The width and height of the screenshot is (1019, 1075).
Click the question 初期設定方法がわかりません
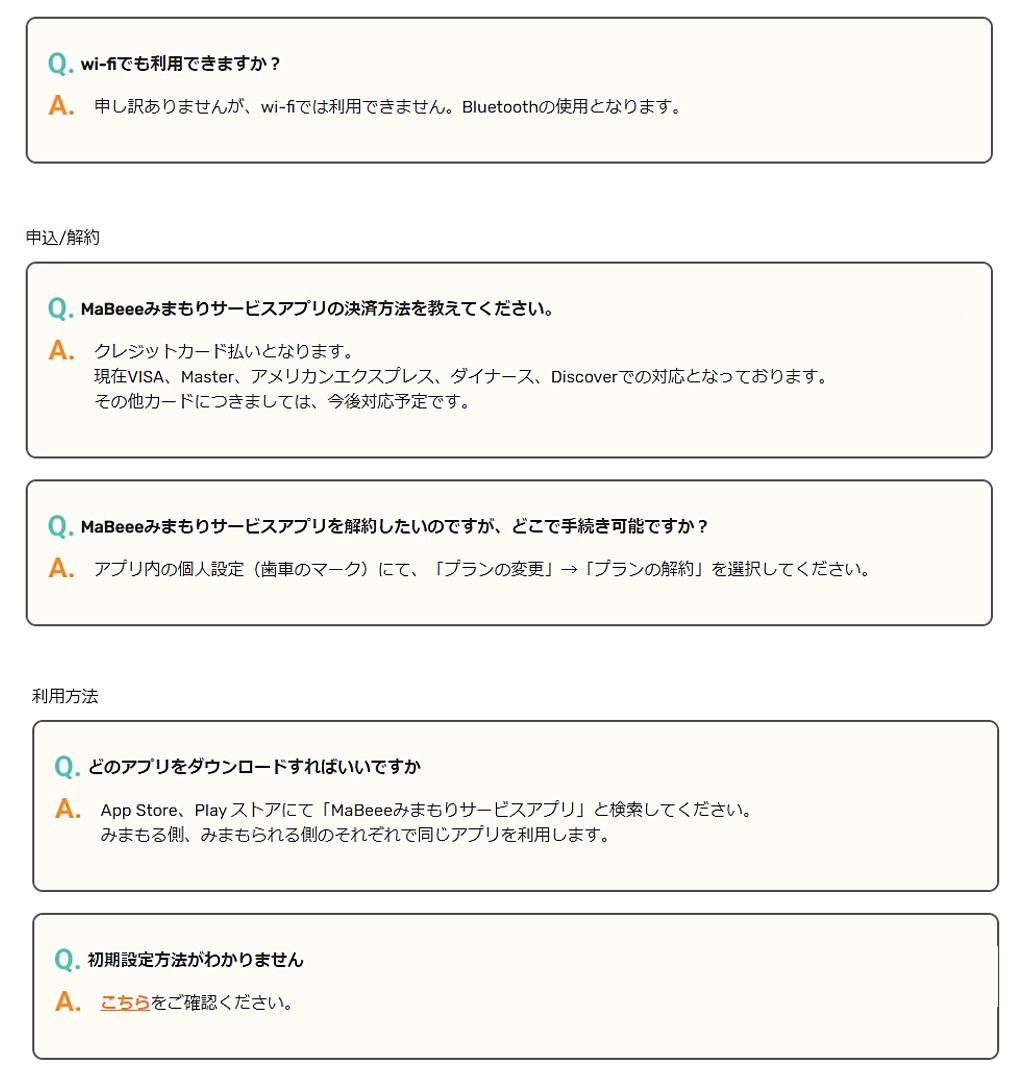[x=195, y=960]
